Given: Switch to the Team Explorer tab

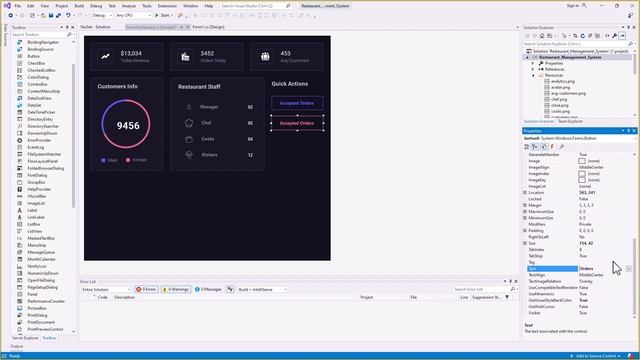Looking at the screenshot, I should (x=570, y=121).
